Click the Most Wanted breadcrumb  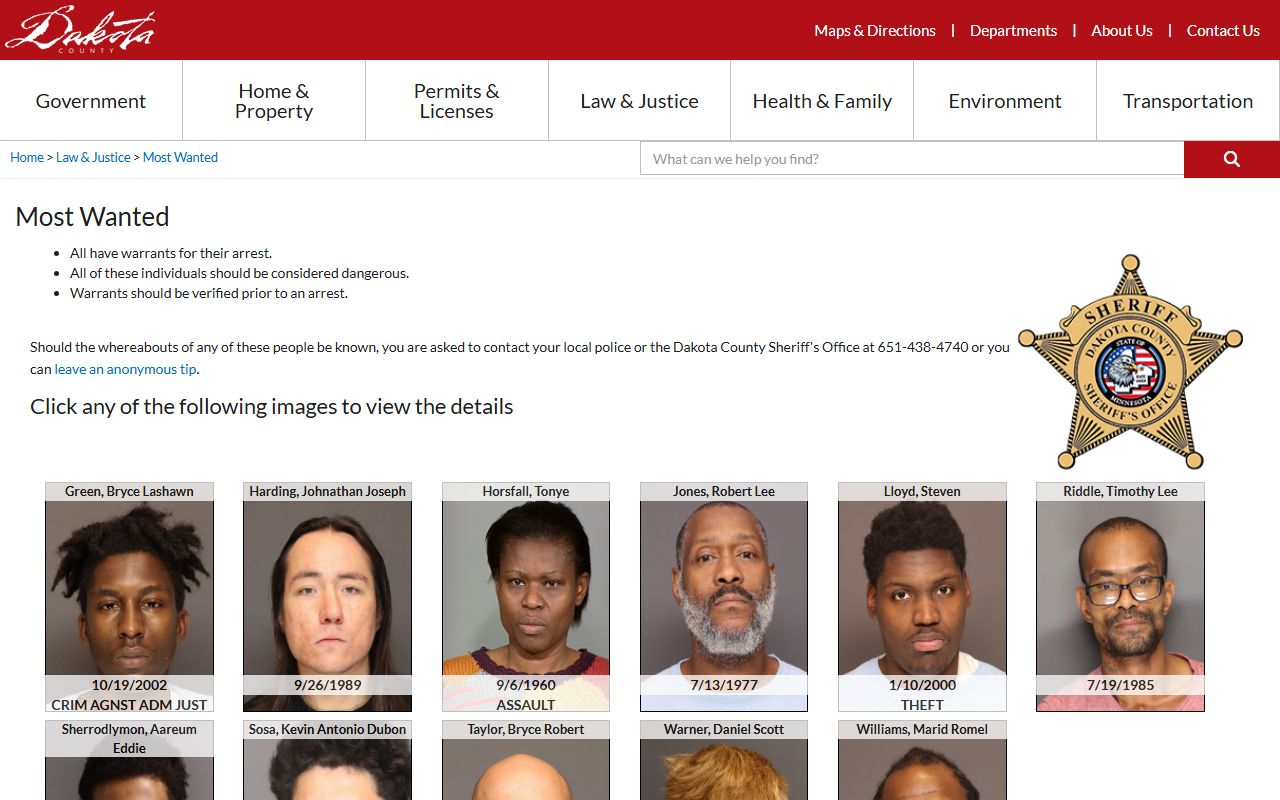coord(180,158)
